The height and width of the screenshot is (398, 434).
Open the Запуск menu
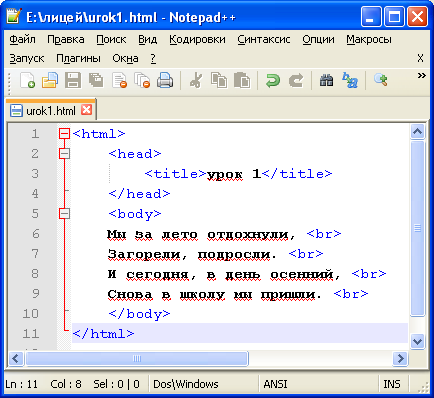coord(27,58)
